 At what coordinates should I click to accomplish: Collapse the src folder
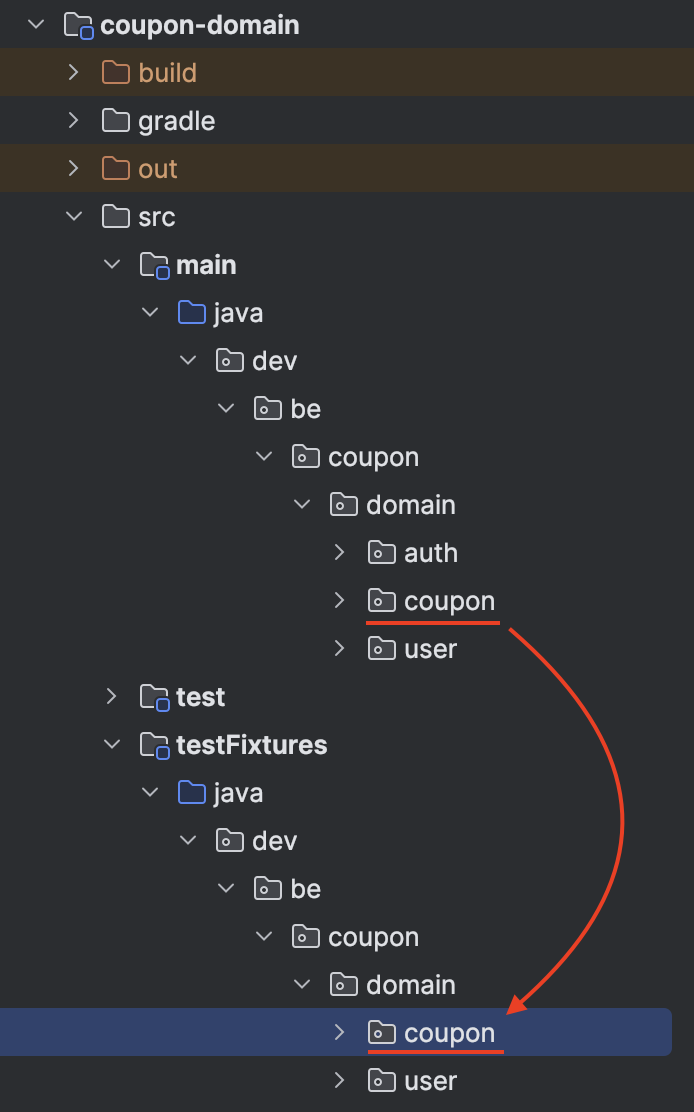click(73, 216)
